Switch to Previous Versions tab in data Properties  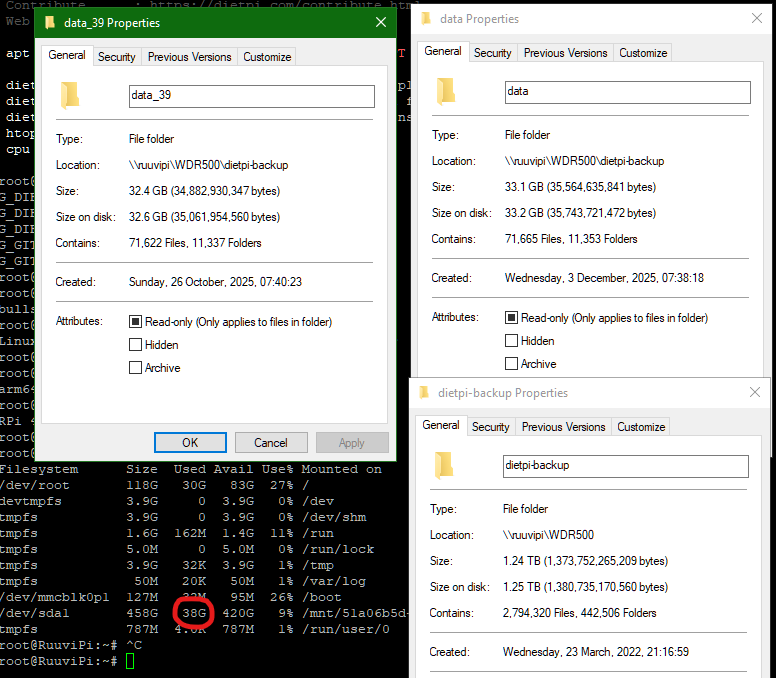click(x=565, y=53)
